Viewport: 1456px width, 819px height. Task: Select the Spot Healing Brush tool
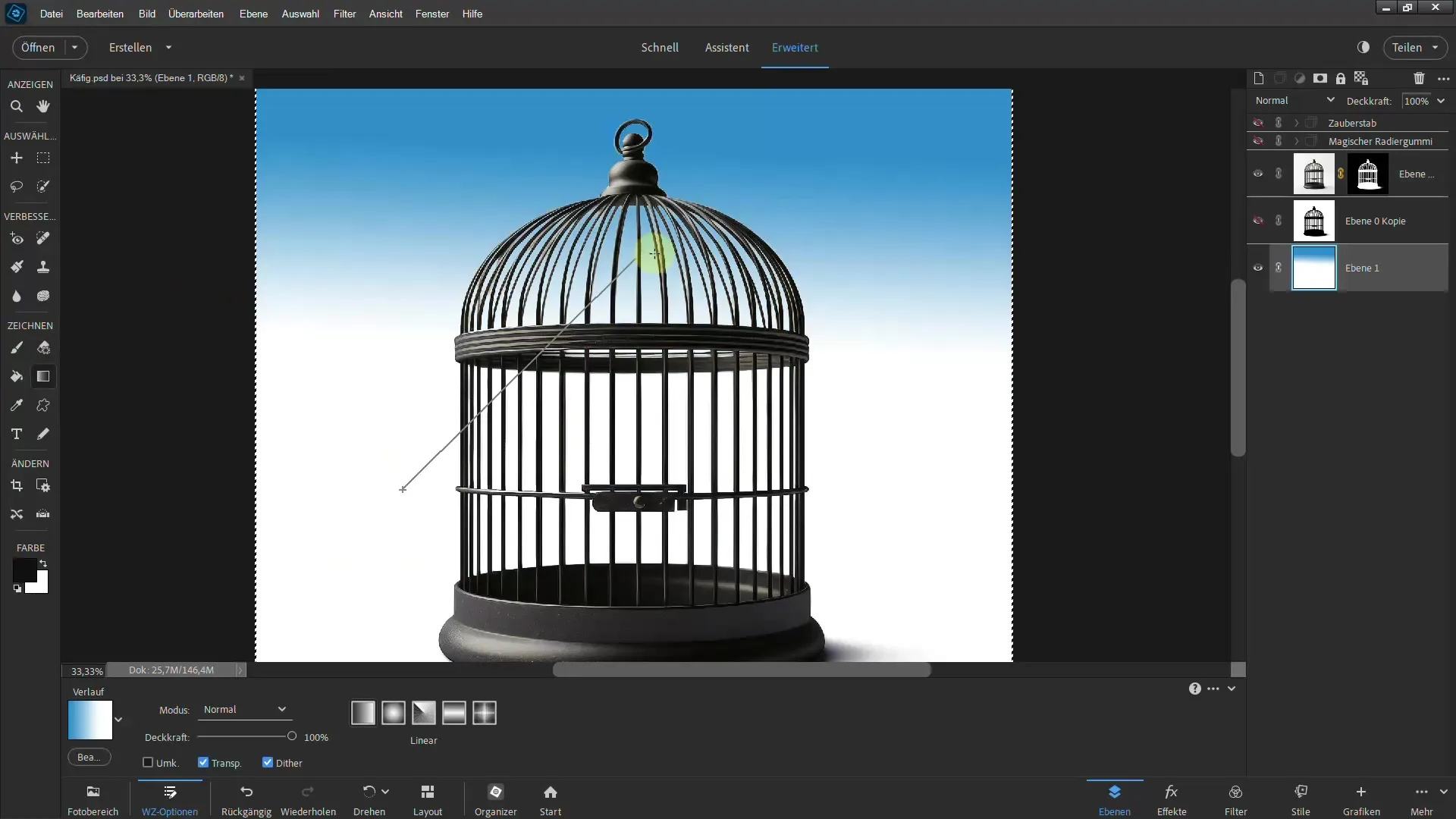click(x=43, y=239)
